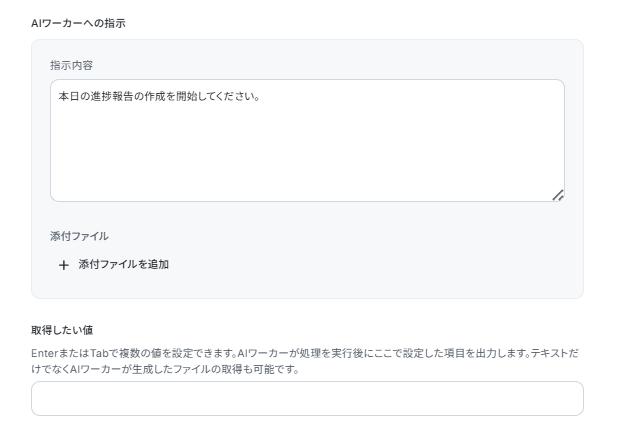Click the 指示内容 field label

[72, 65]
